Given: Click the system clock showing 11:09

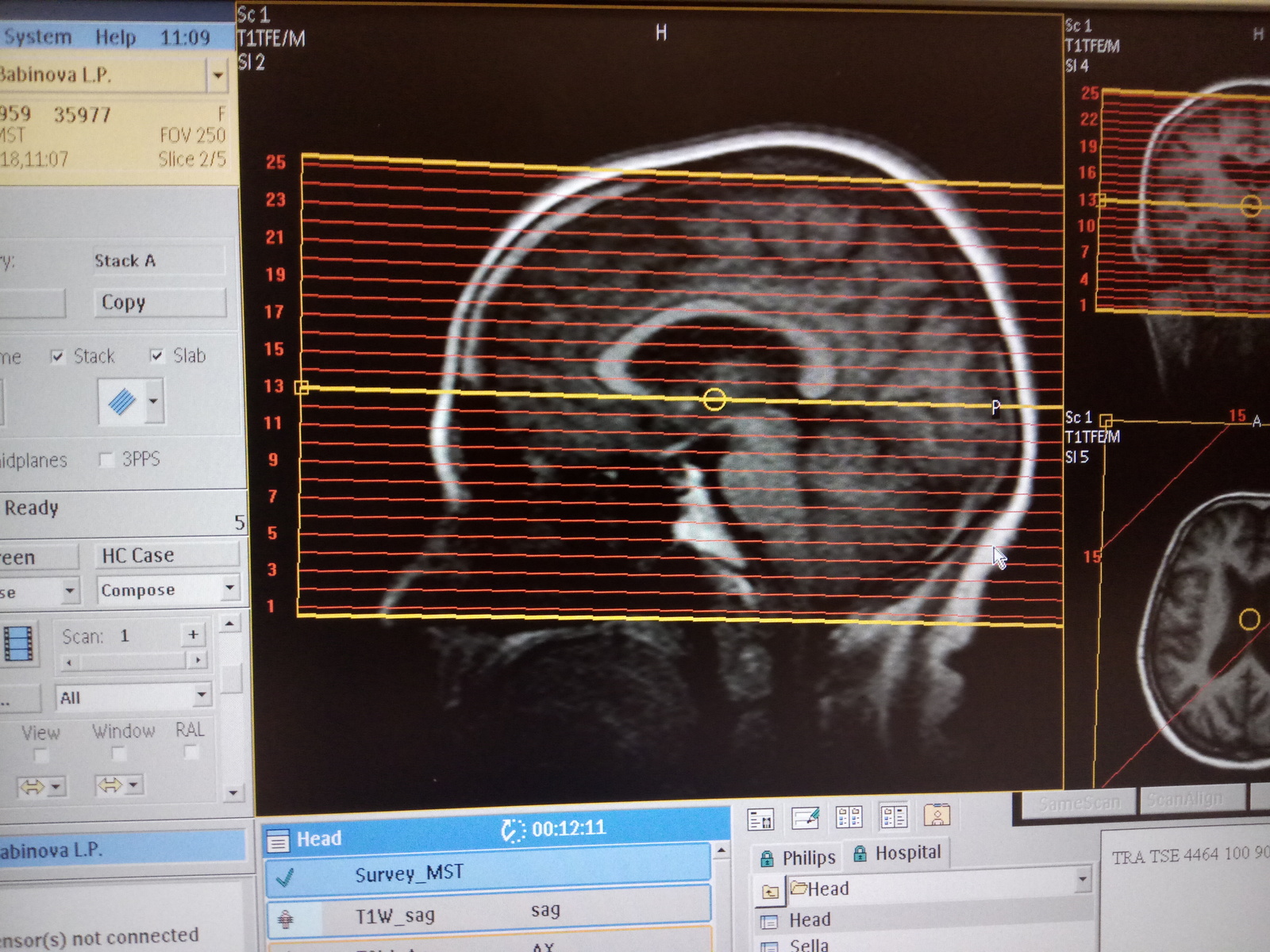Looking at the screenshot, I should click(185, 37).
